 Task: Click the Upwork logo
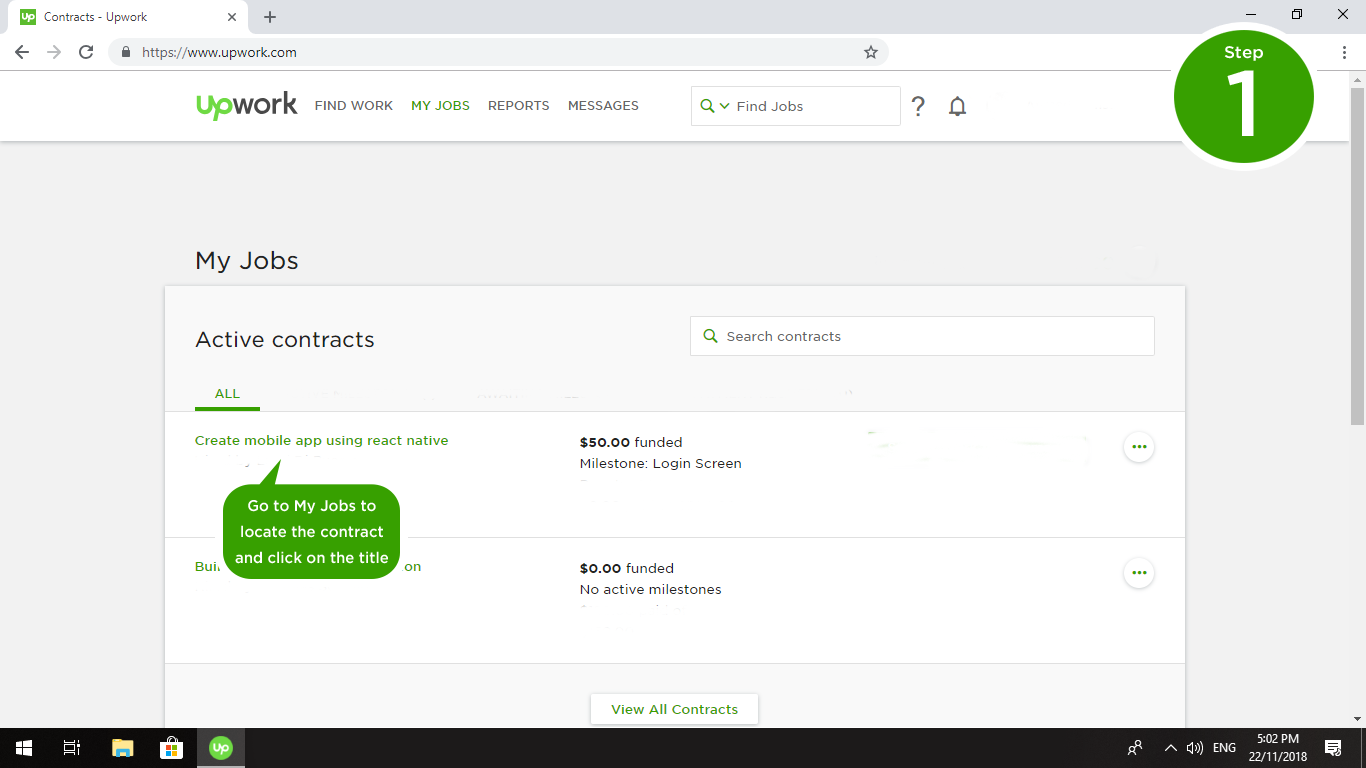pyautogui.click(x=246, y=105)
